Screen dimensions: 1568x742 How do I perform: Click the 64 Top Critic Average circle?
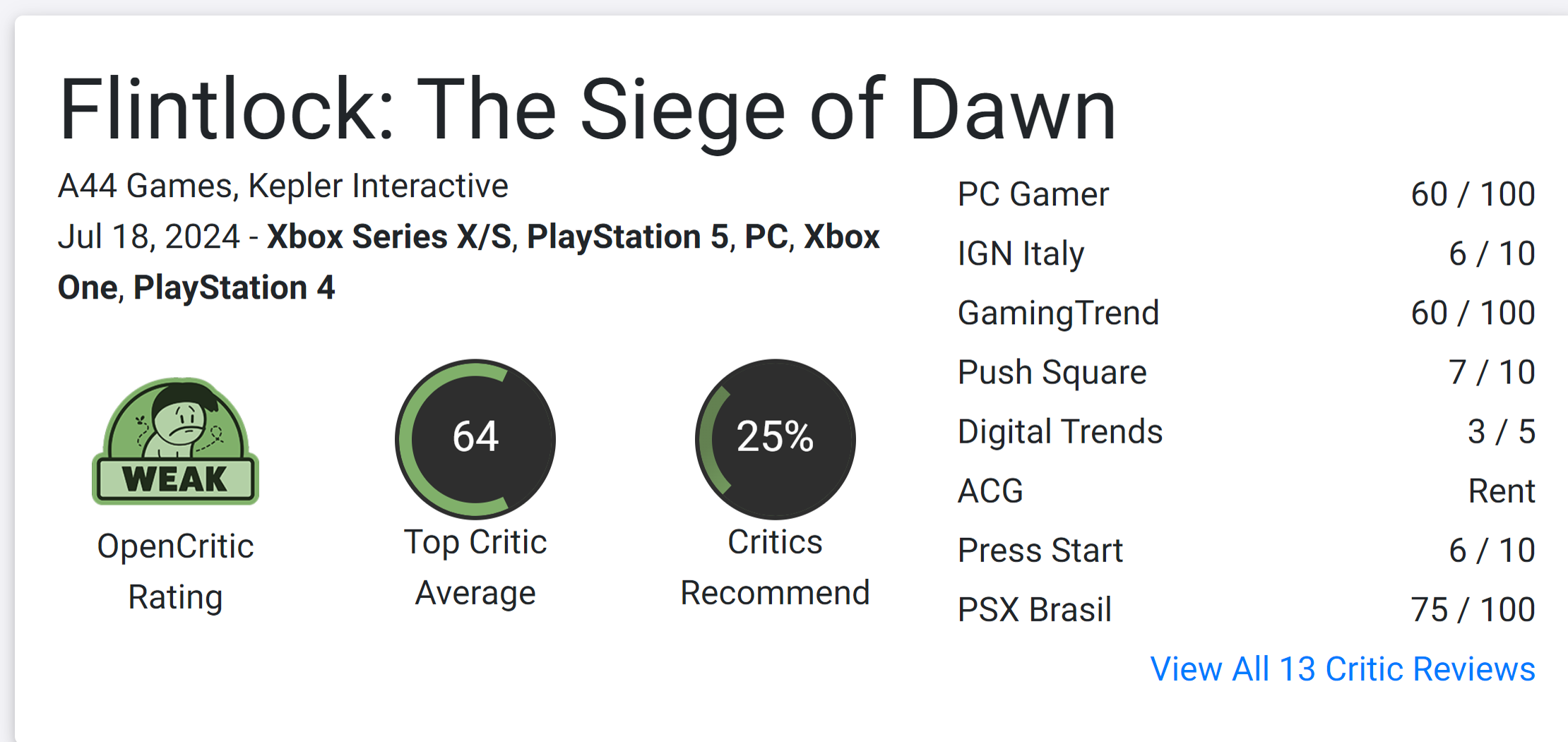coord(475,439)
